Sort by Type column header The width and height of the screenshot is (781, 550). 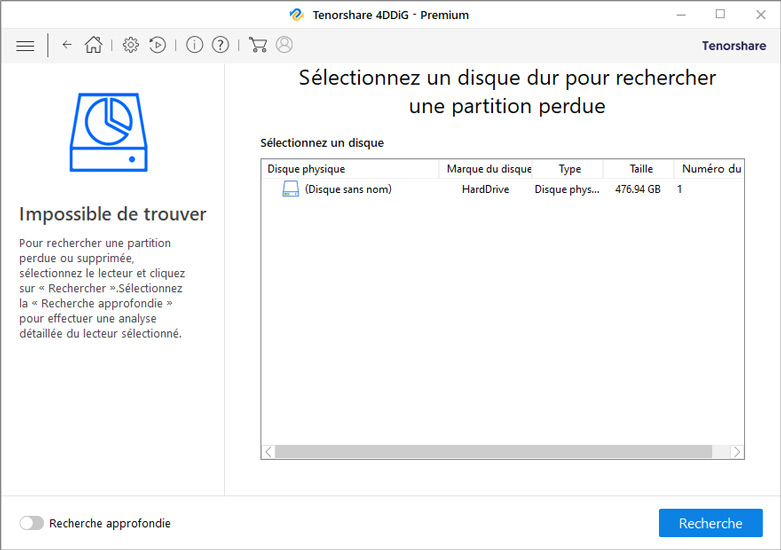tap(568, 169)
